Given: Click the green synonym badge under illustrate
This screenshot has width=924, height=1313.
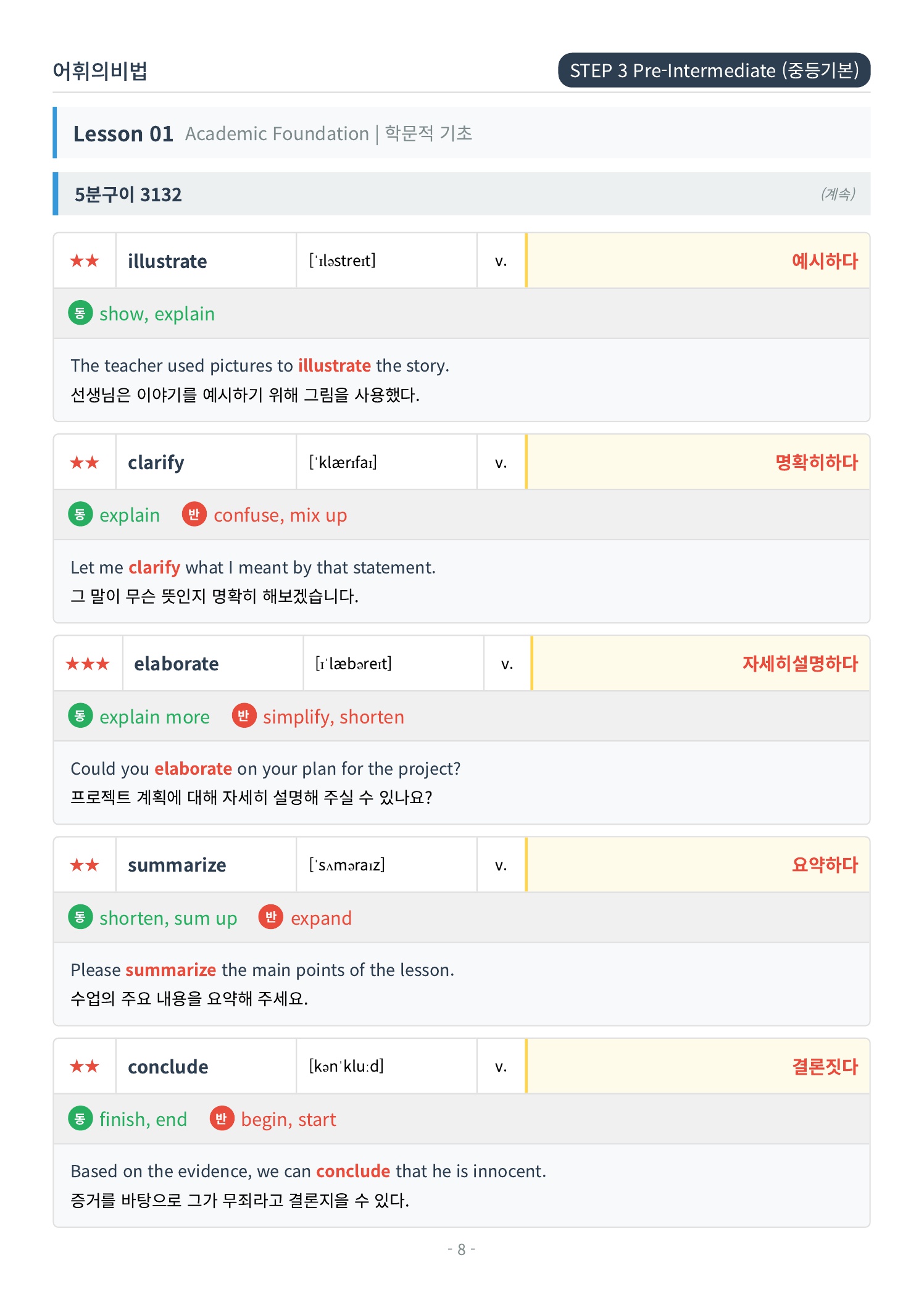Looking at the screenshot, I should click(80, 313).
